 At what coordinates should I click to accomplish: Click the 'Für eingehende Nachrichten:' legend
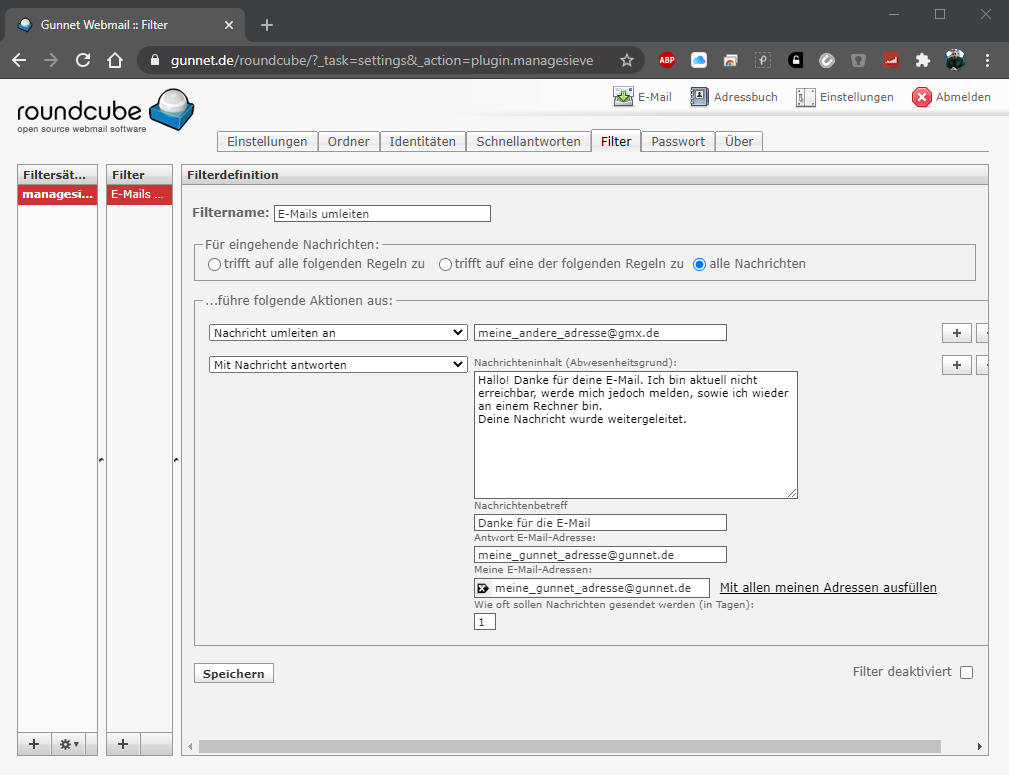tap(292, 245)
